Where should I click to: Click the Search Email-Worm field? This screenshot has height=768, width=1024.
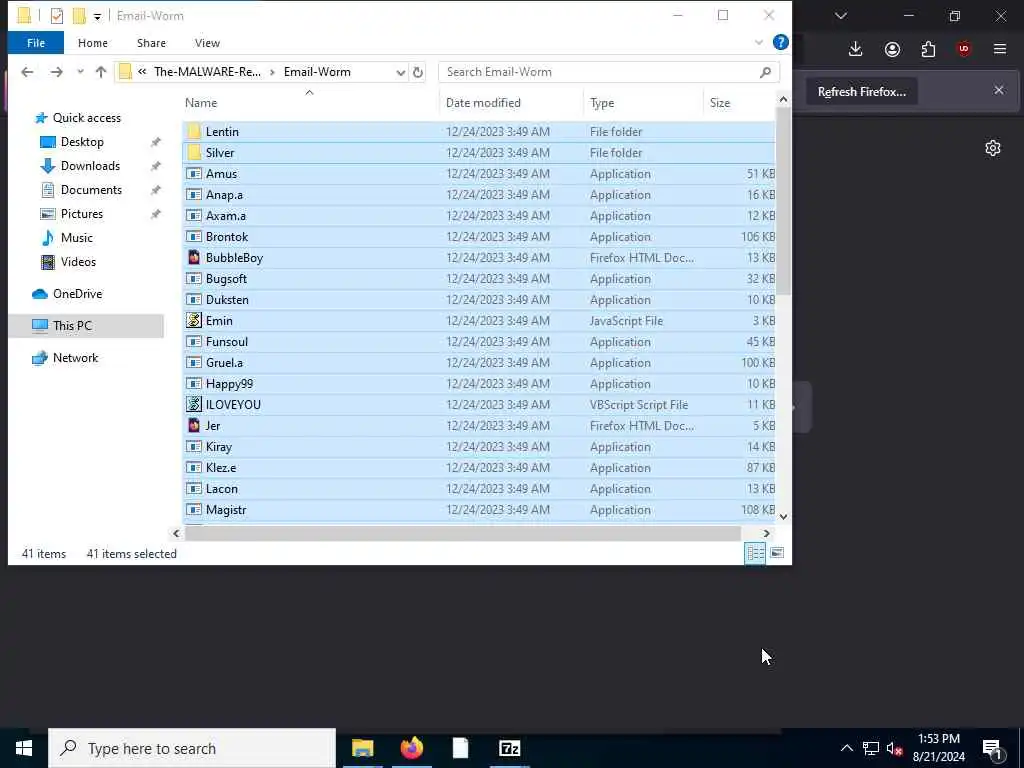pyautogui.click(x=609, y=72)
